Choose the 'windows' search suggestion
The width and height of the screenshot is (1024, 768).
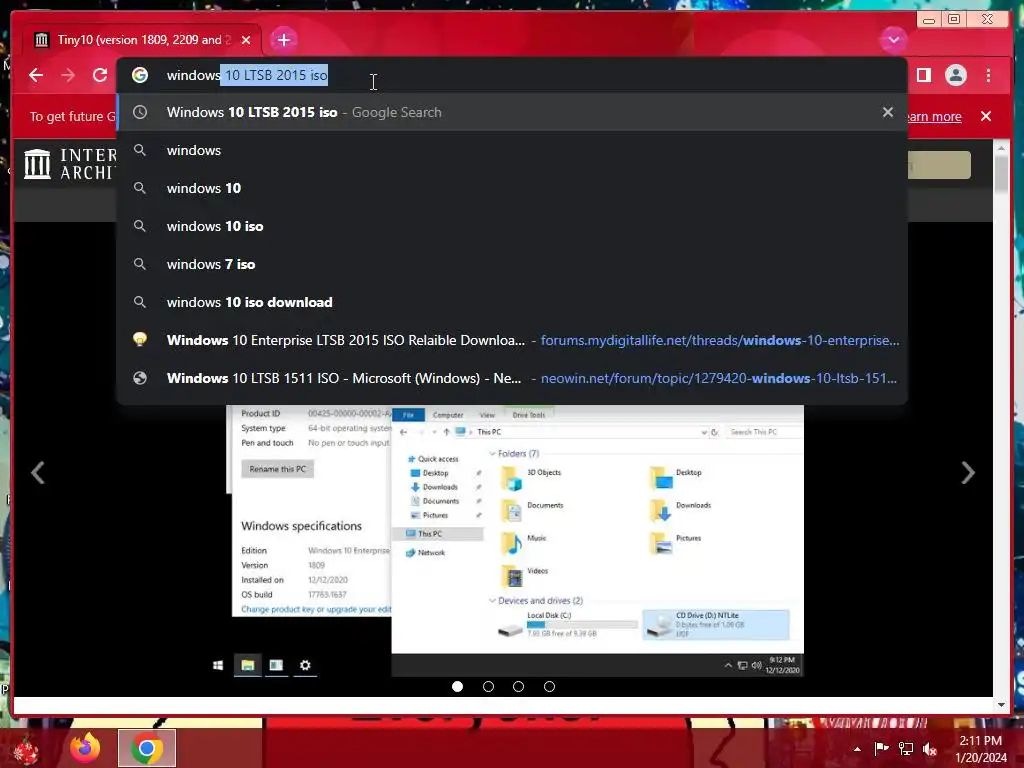[x=512, y=150]
